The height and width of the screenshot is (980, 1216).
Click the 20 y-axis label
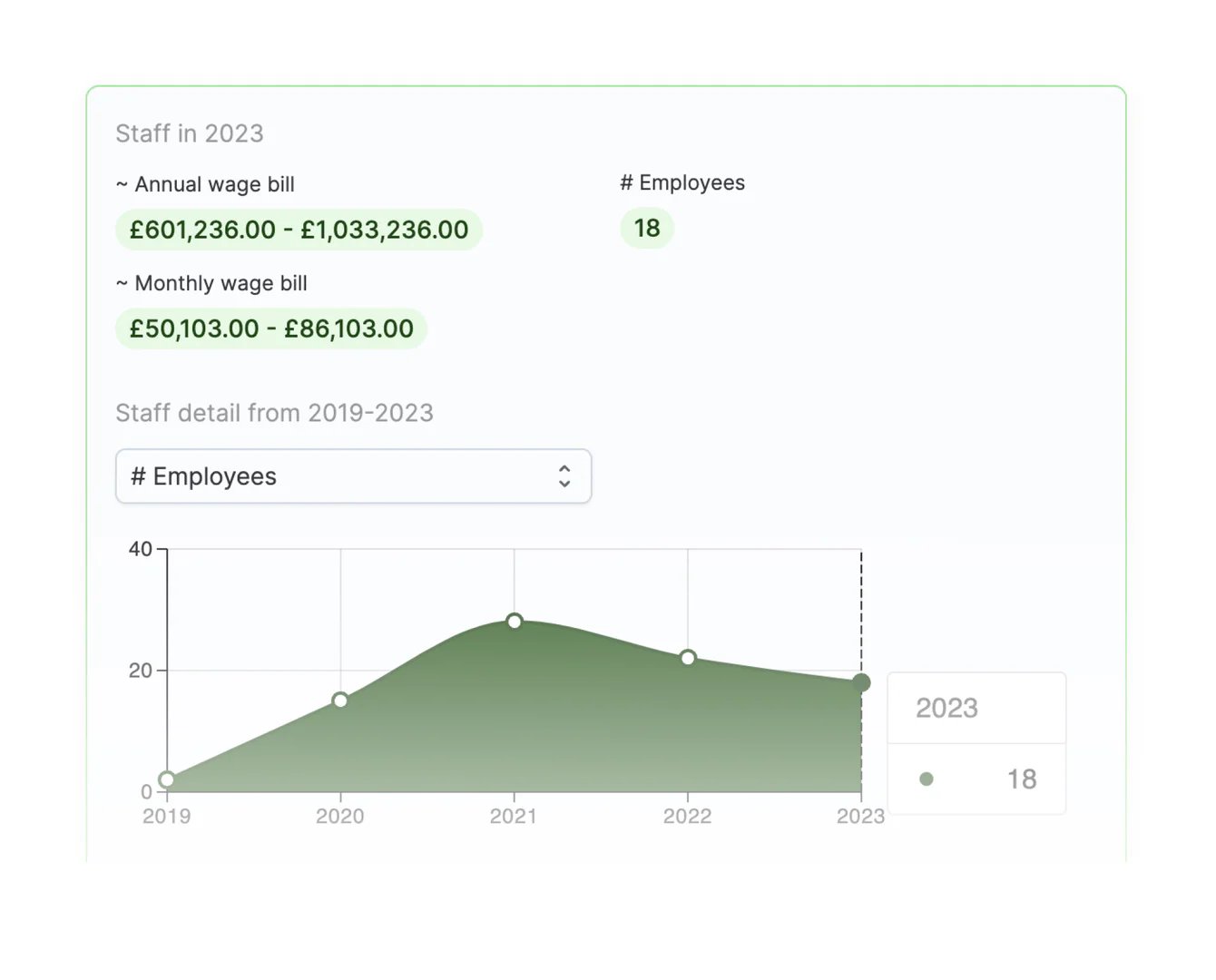click(x=141, y=671)
